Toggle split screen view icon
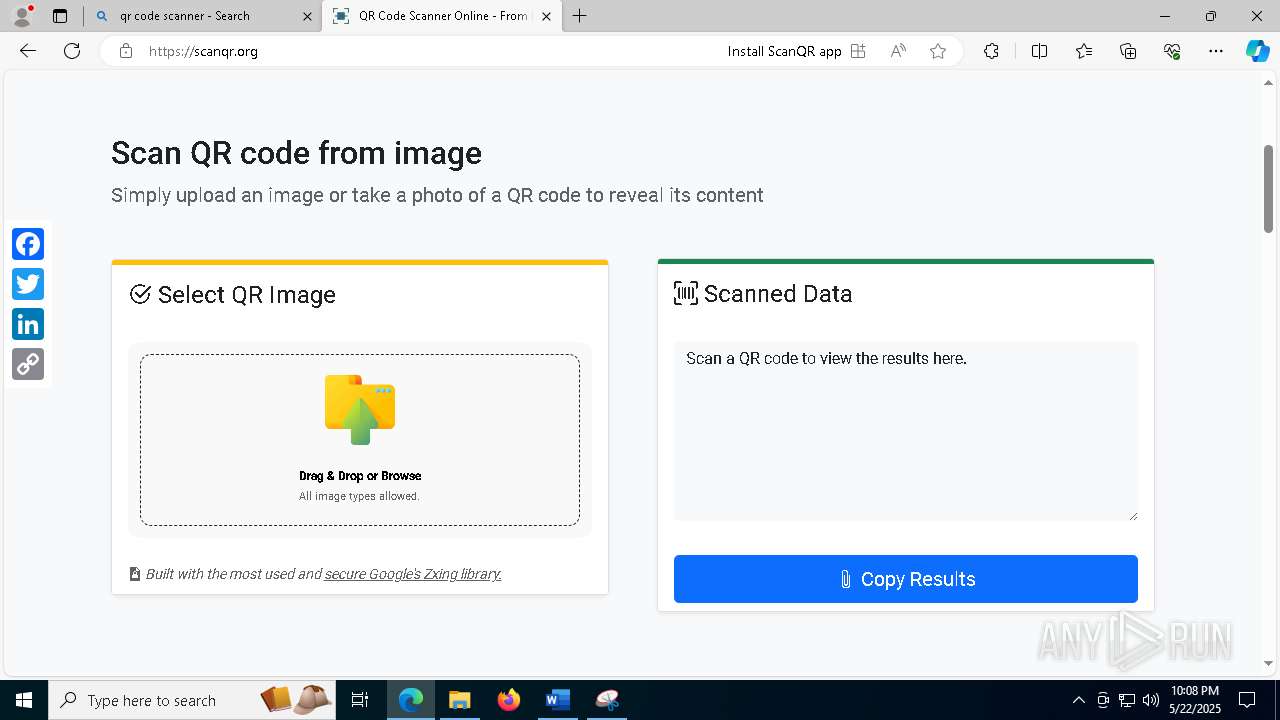 [x=1039, y=51]
